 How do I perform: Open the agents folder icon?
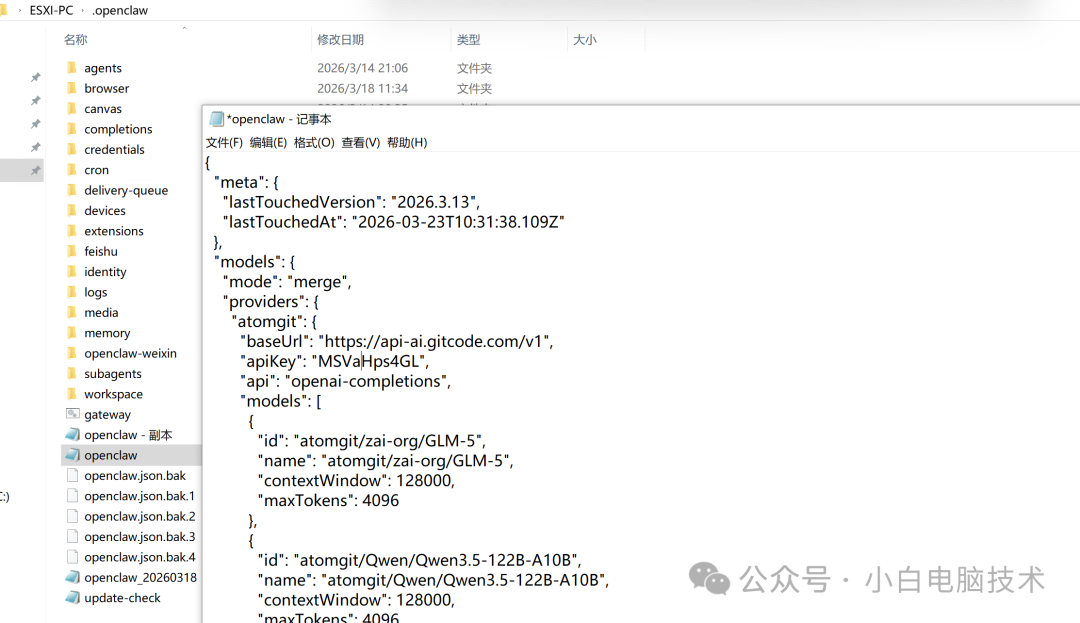pyautogui.click(x=72, y=67)
